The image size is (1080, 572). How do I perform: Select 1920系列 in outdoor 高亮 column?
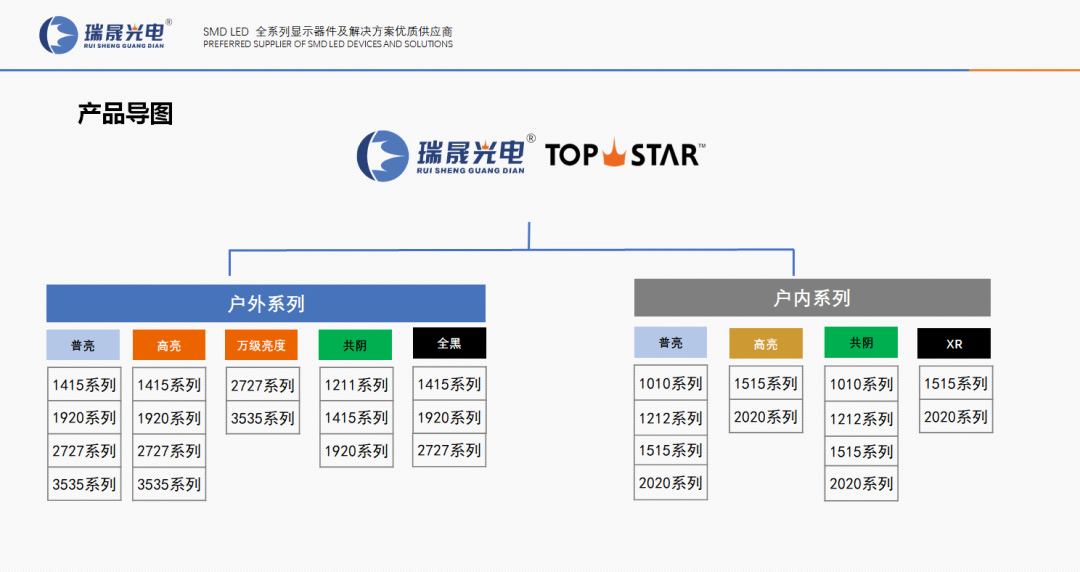169,418
